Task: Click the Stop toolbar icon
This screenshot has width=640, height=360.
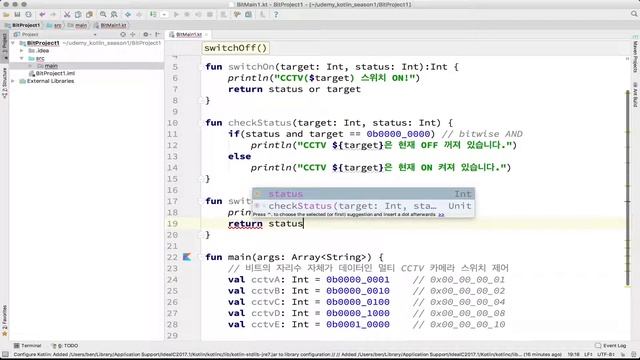Action: click(x=210, y=15)
